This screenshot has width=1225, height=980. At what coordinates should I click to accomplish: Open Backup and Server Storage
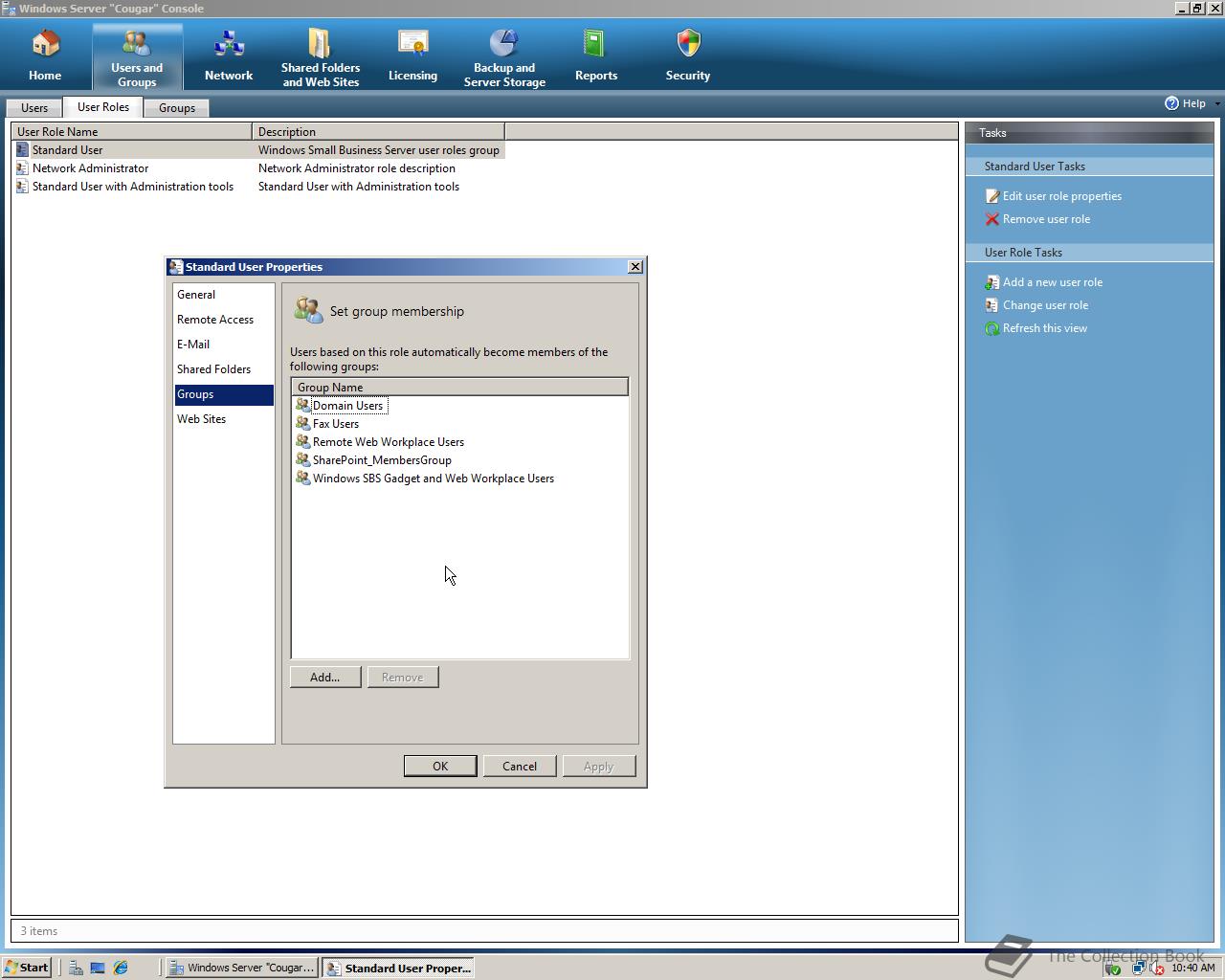[x=504, y=44]
